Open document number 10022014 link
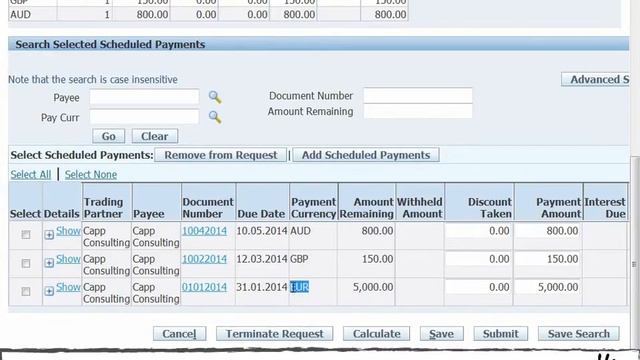This screenshot has width=640, height=360. [x=204, y=259]
